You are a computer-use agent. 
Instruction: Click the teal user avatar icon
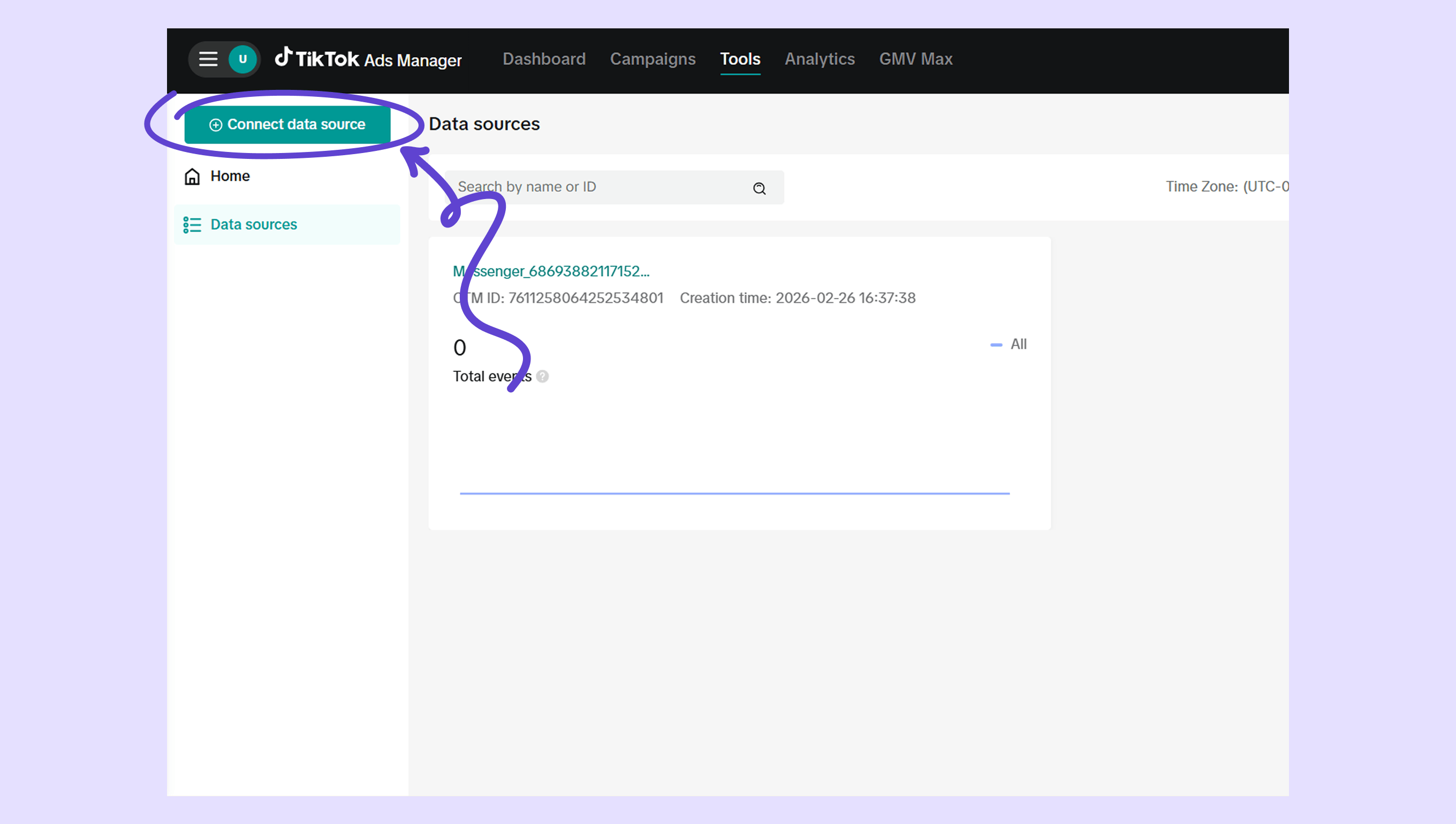coord(243,59)
